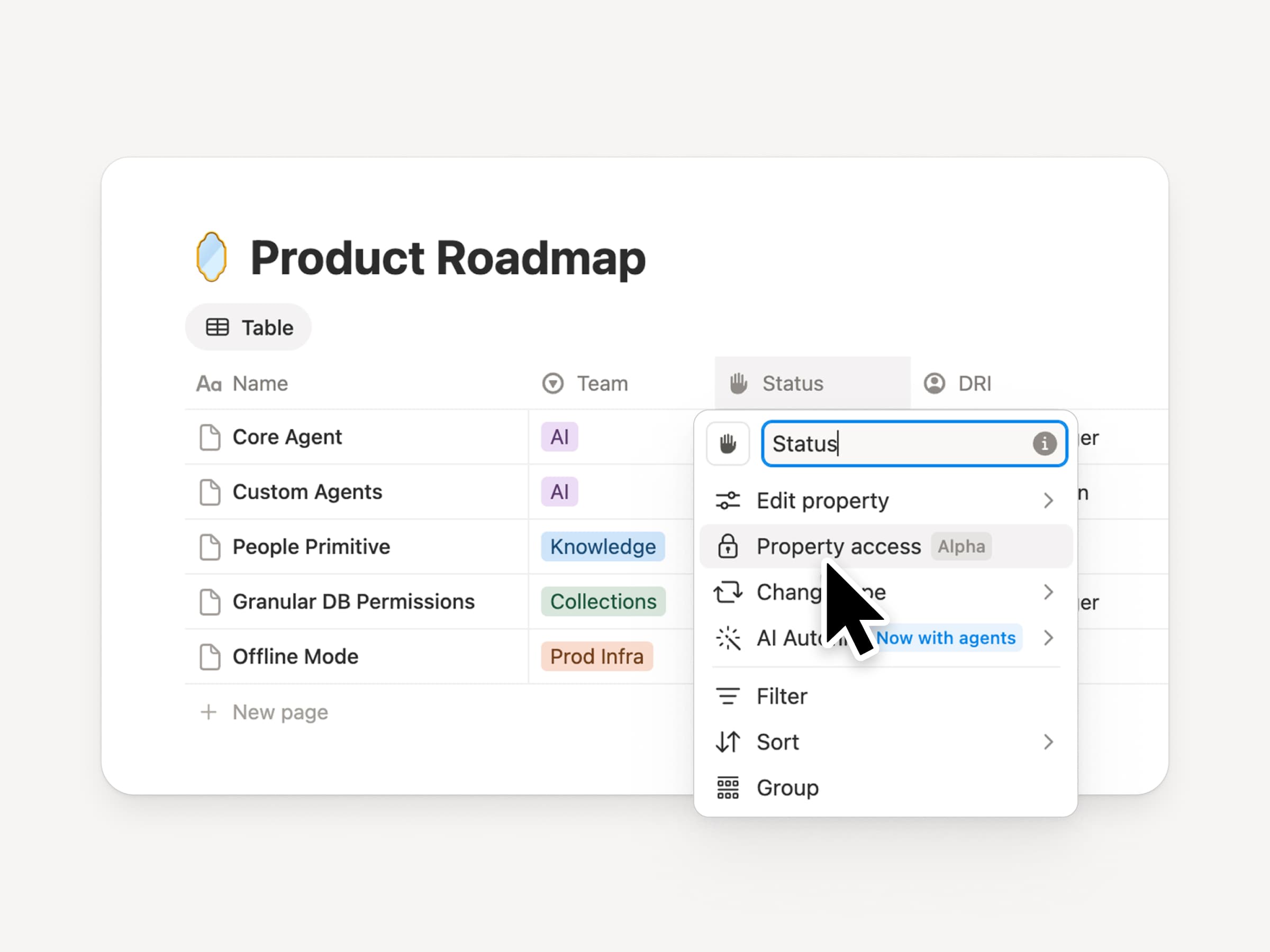Open the DRI column header
Image resolution: width=1270 pixels, height=952 pixels.
957,383
